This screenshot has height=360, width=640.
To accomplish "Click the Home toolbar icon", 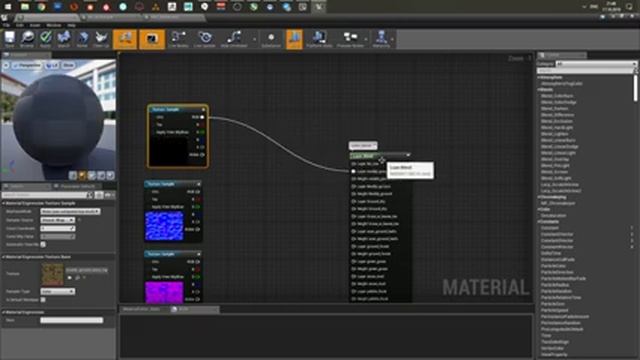I will [82, 39].
